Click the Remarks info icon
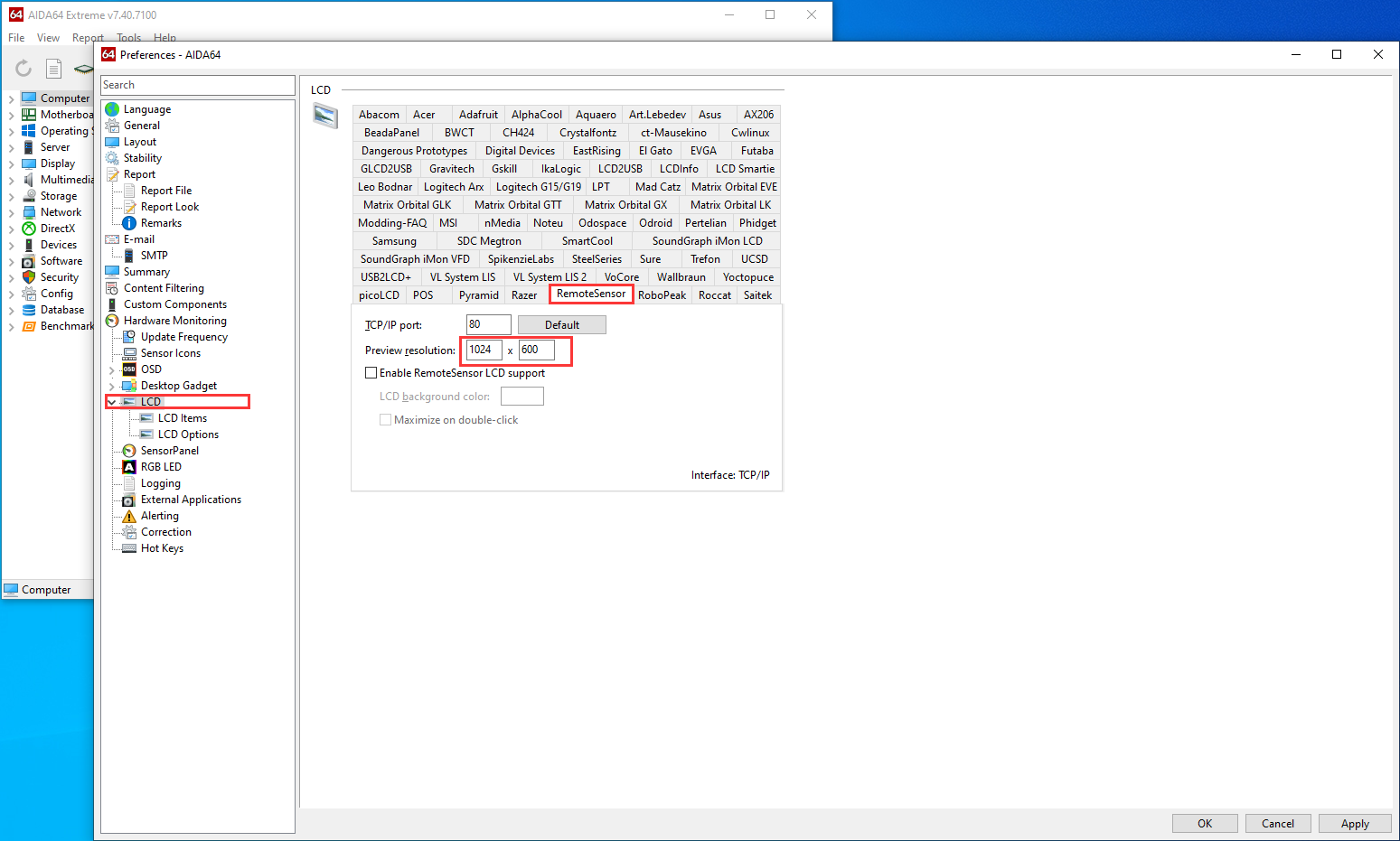This screenshot has height=841, width=1400. coord(129,223)
